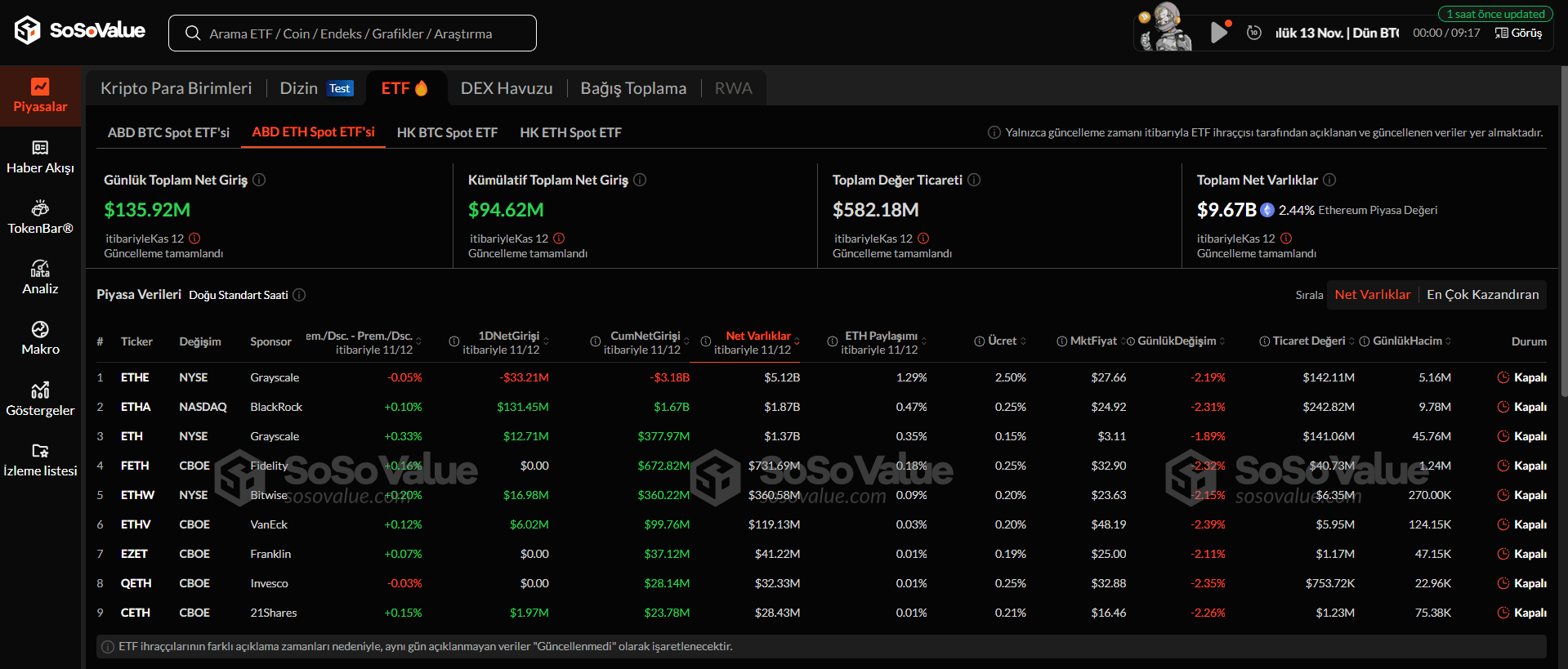Sort by the Ticaret Değeri column arrows
Screen dimensions: 1568x669
point(1351,341)
